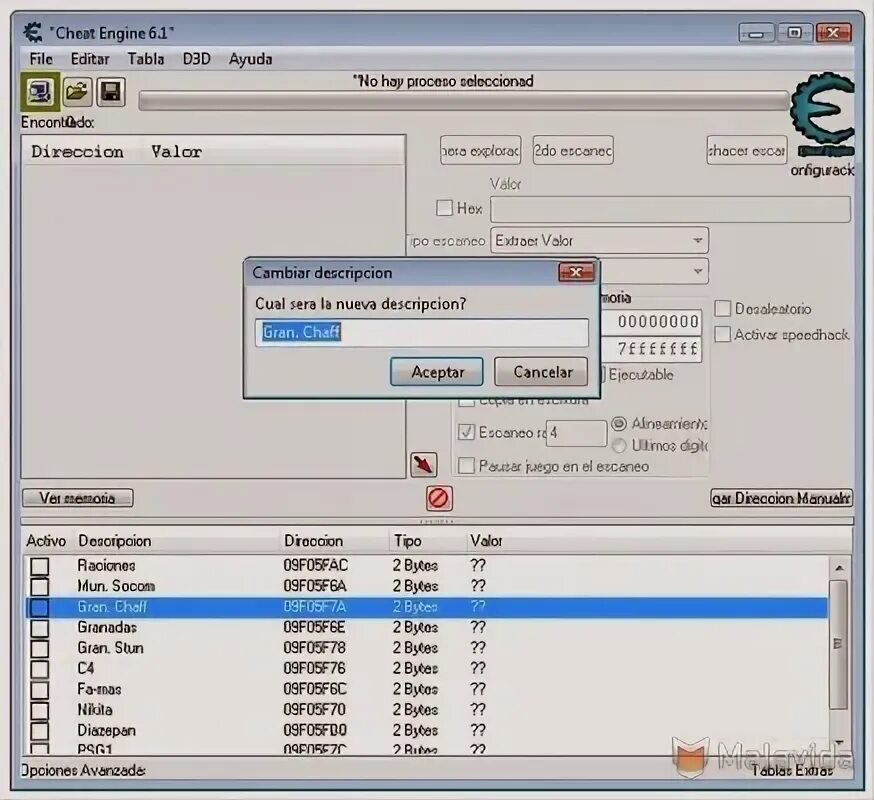The width and height of the screenshot is (874, 800).
Task: Select the Nikita row description
Action: pos(95,710)
